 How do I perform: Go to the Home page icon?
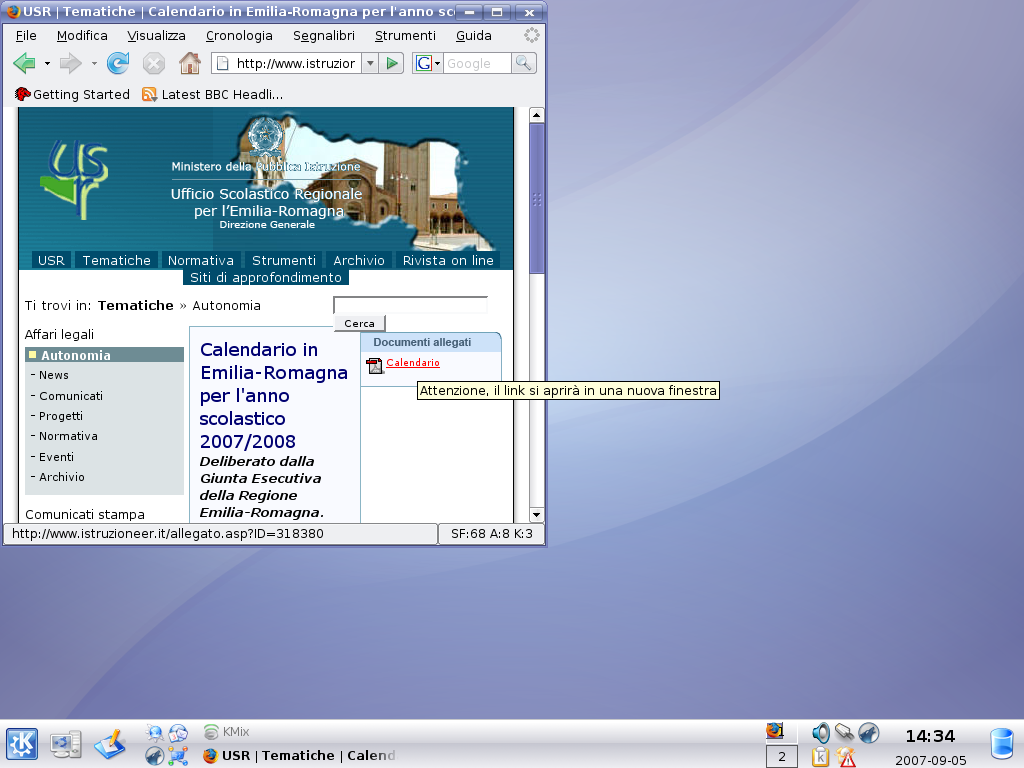[189, 64]
